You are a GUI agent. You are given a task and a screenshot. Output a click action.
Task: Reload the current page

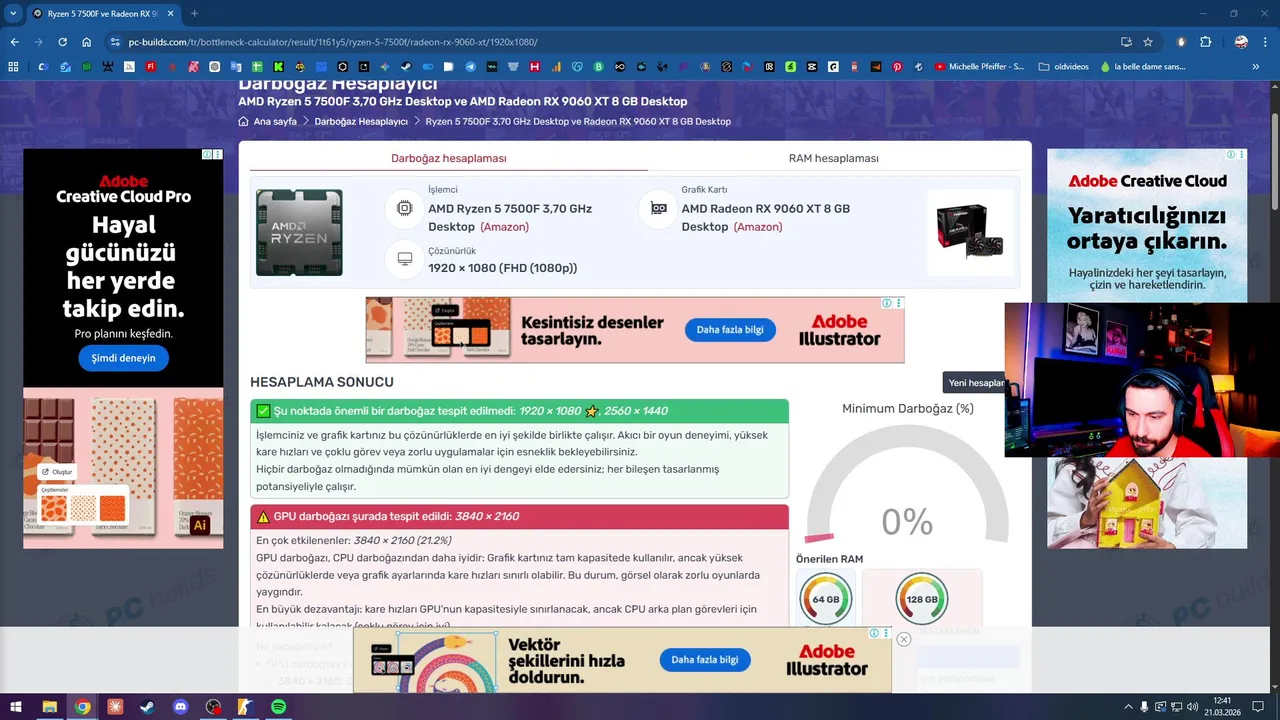click(62, 42)
